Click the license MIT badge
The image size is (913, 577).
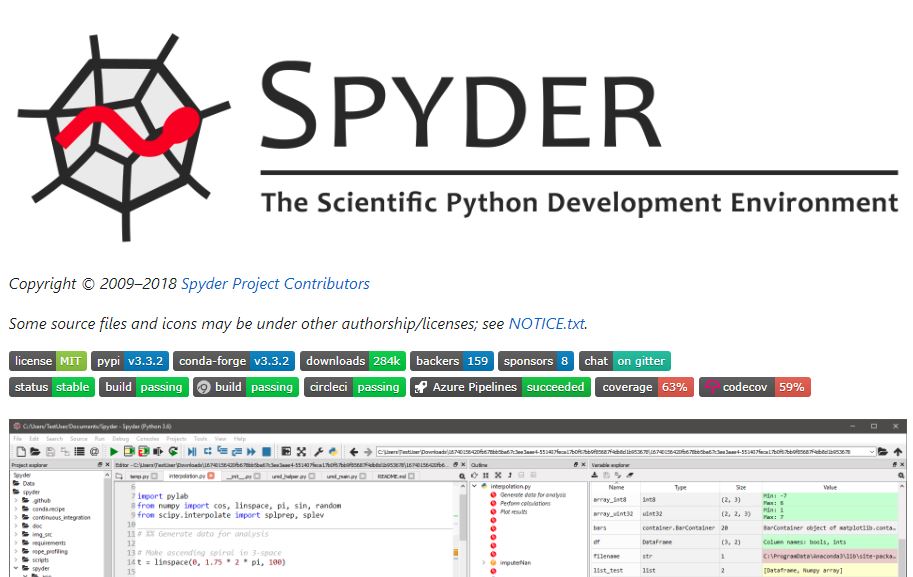tap(48, 361)
